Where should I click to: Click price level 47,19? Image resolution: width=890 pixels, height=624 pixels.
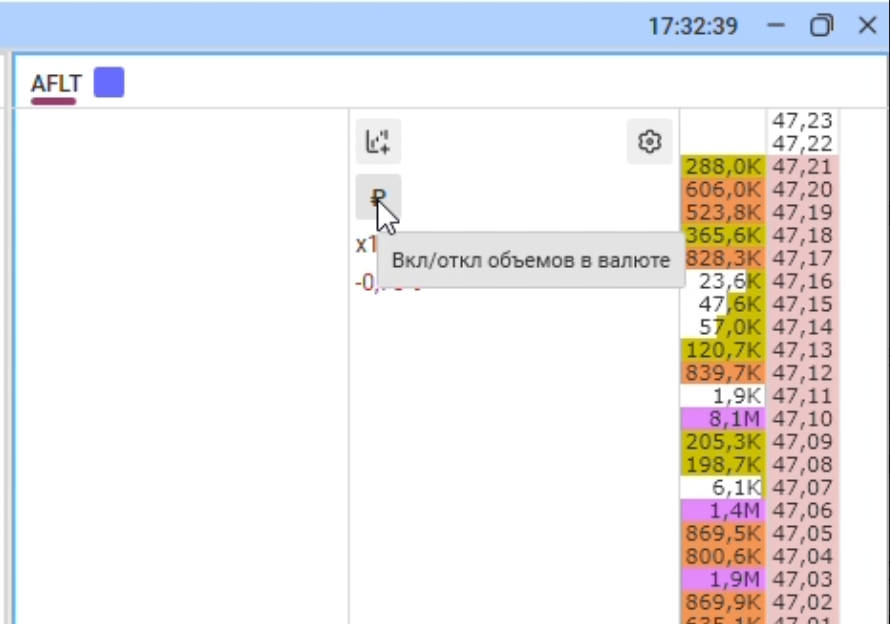click(802, 212)
